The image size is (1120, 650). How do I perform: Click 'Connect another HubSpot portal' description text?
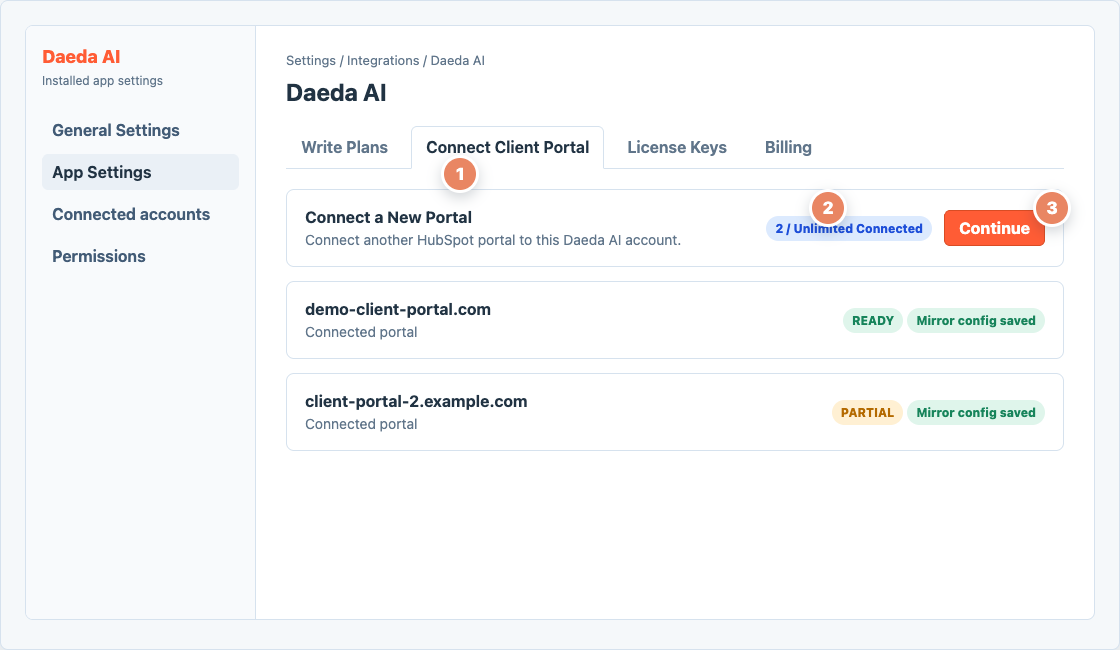point(493,240)
